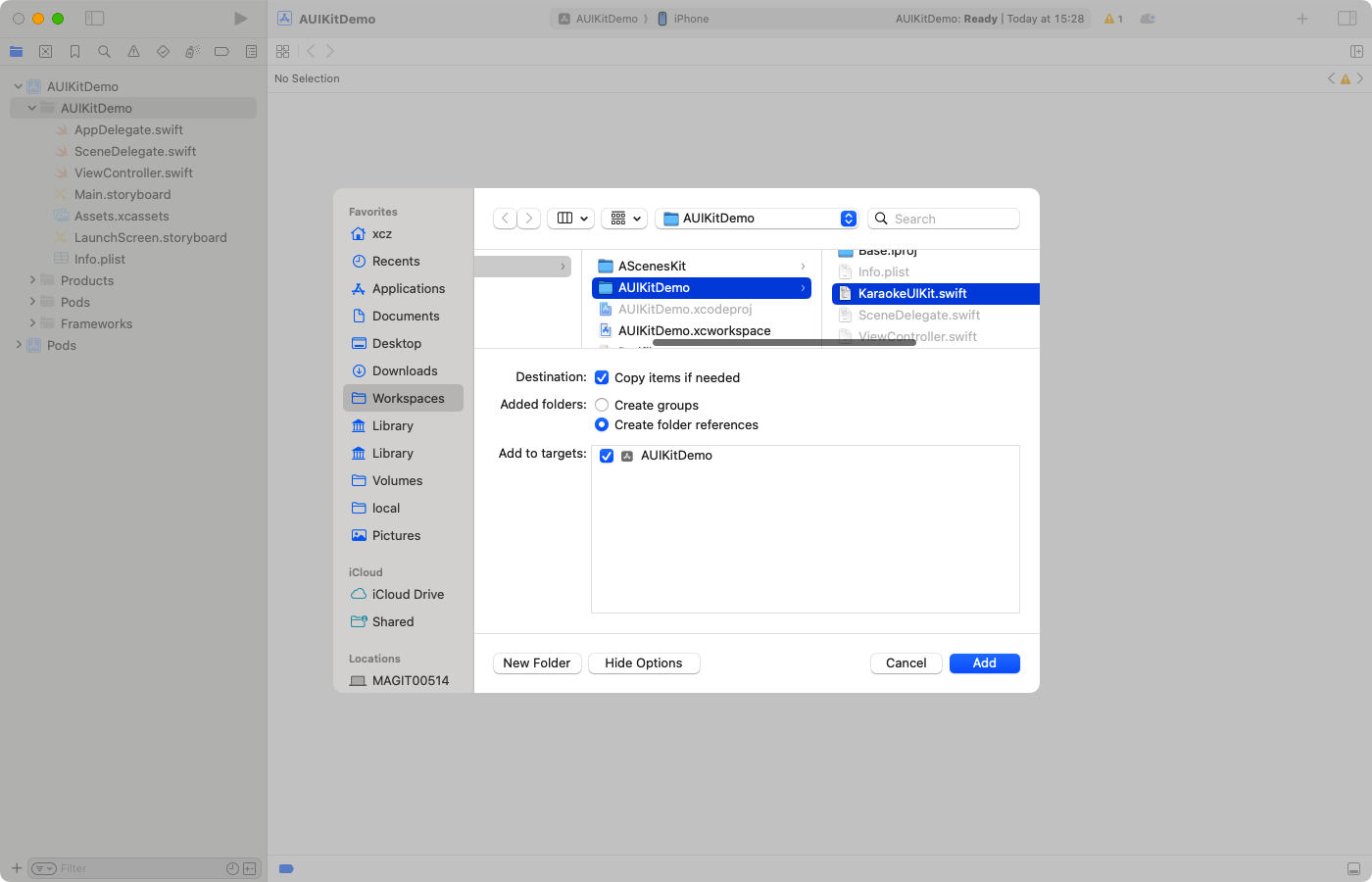
Task: Expand the Pods group under AUIKitDemo
Action: click(x=31, y=302)
